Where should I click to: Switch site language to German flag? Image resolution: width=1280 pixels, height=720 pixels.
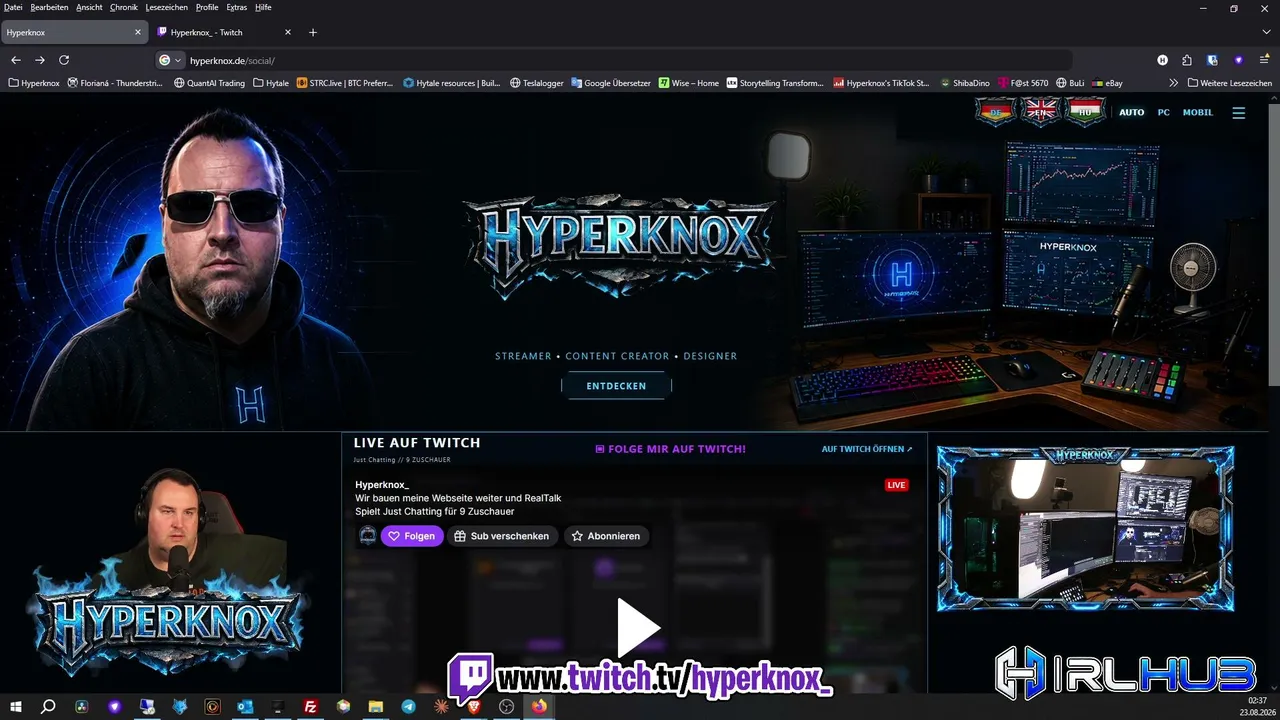point(994,112)
